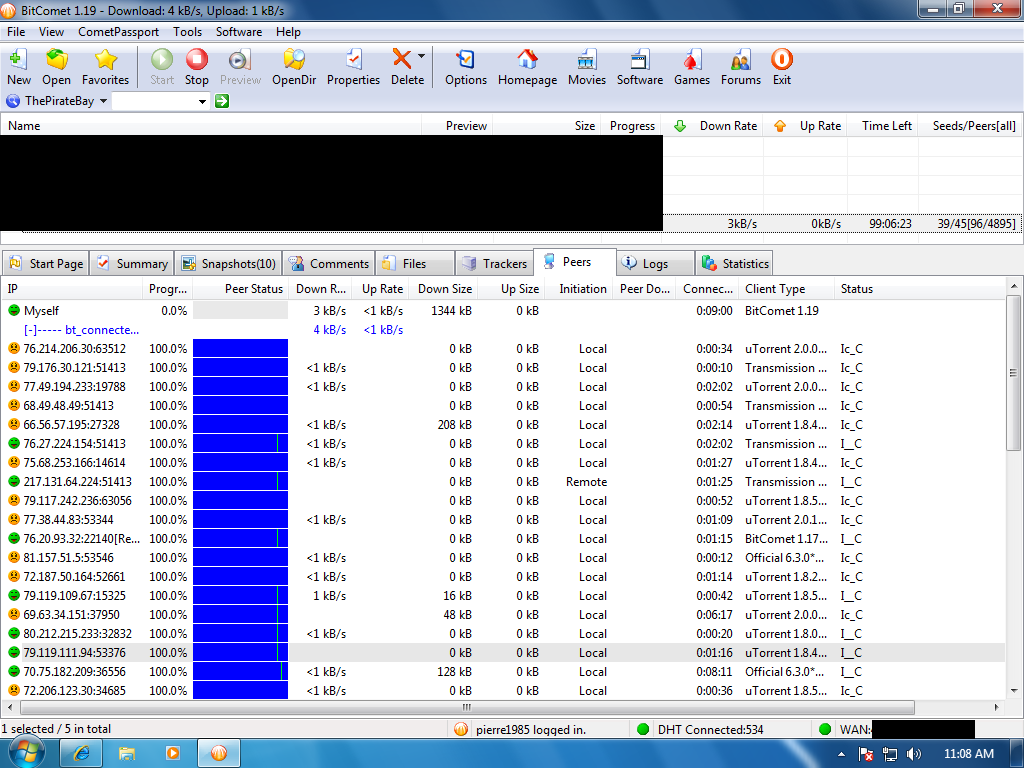Viewport: 1024px width, 768px height.
Task: Open task Properties from the toolbar
Action: click(x=353, y=59)
